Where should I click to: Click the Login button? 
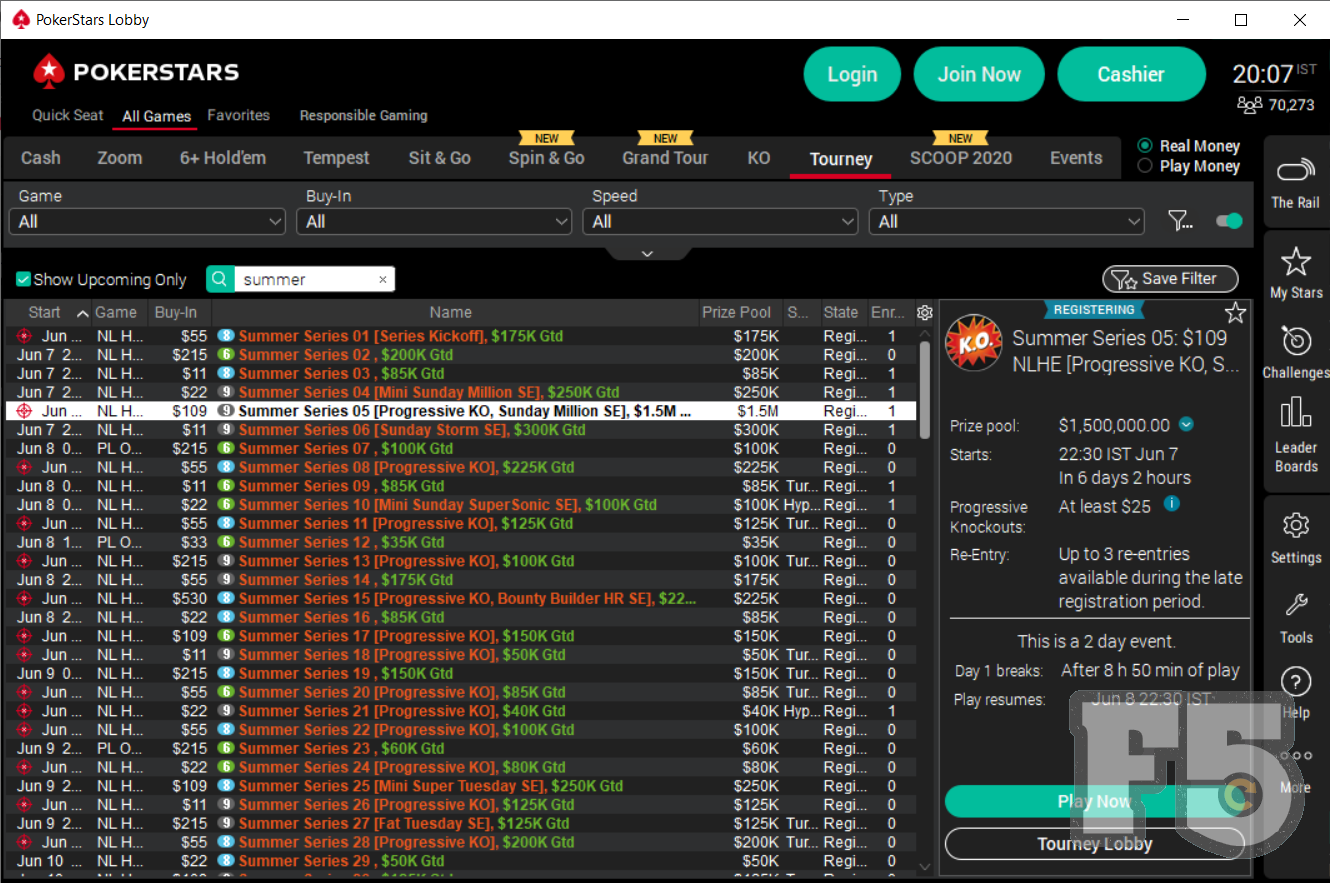(x=852, y=74)
